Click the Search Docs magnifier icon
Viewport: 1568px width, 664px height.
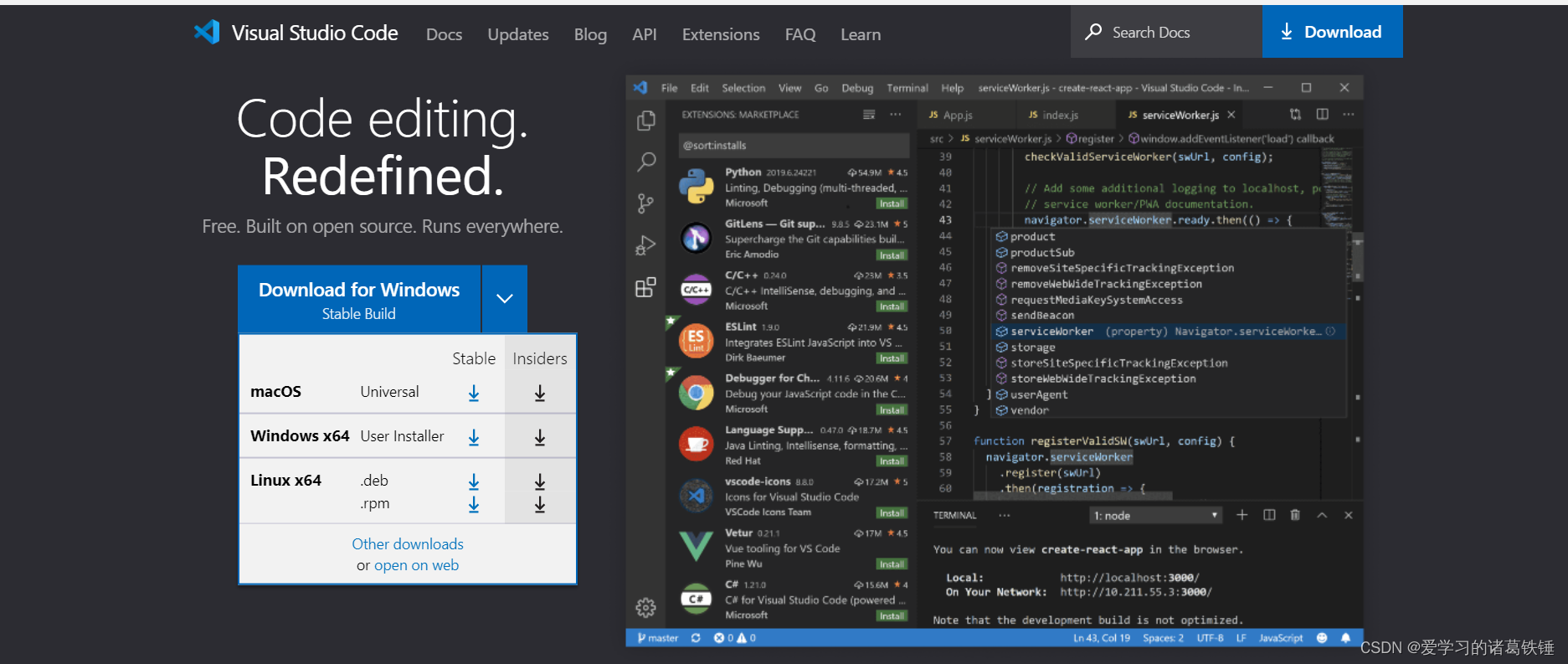(1093, 32)
